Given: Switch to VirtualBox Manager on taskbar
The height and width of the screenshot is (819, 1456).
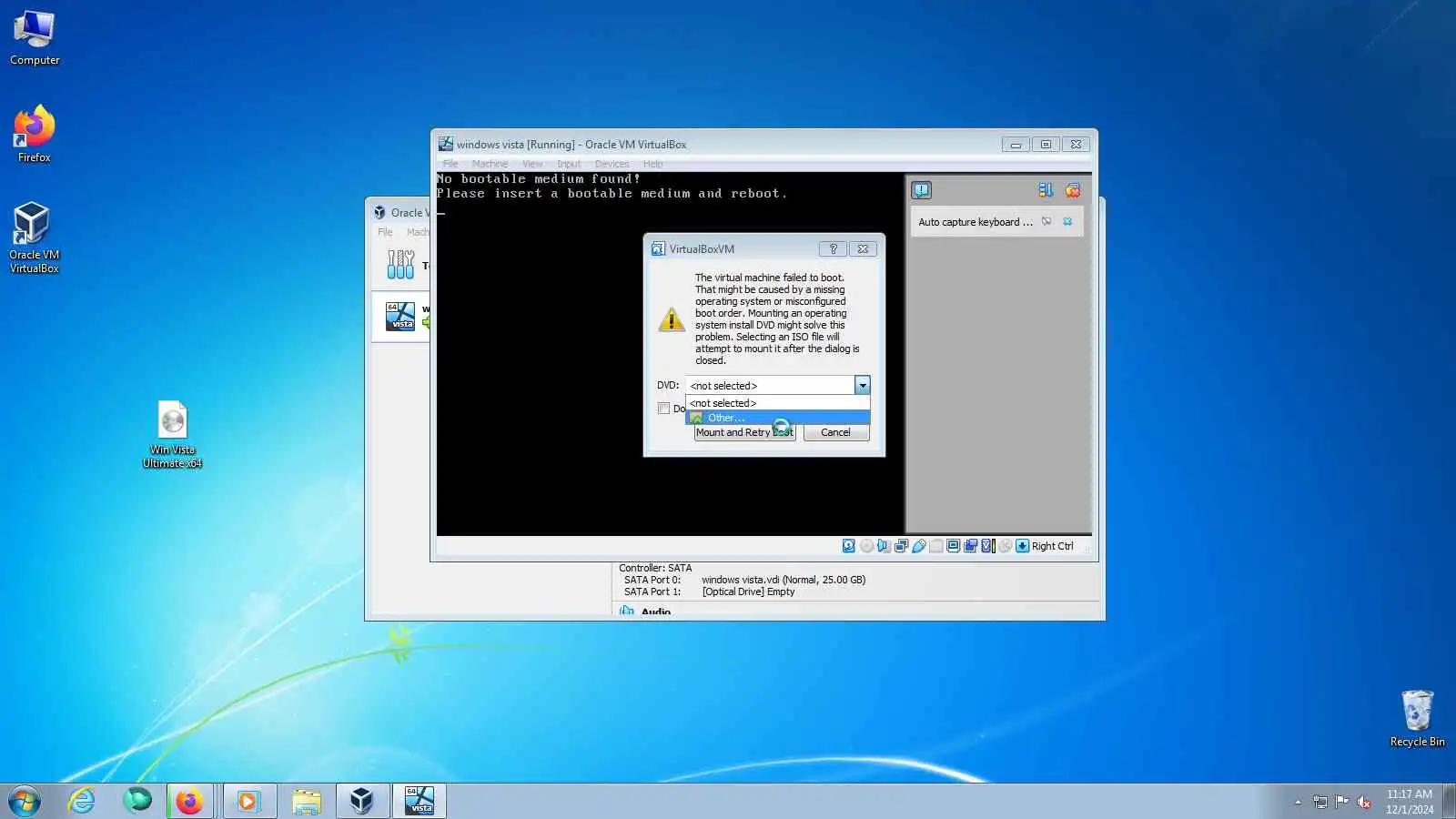Looking at the screenshot, I should coord(362,801).
